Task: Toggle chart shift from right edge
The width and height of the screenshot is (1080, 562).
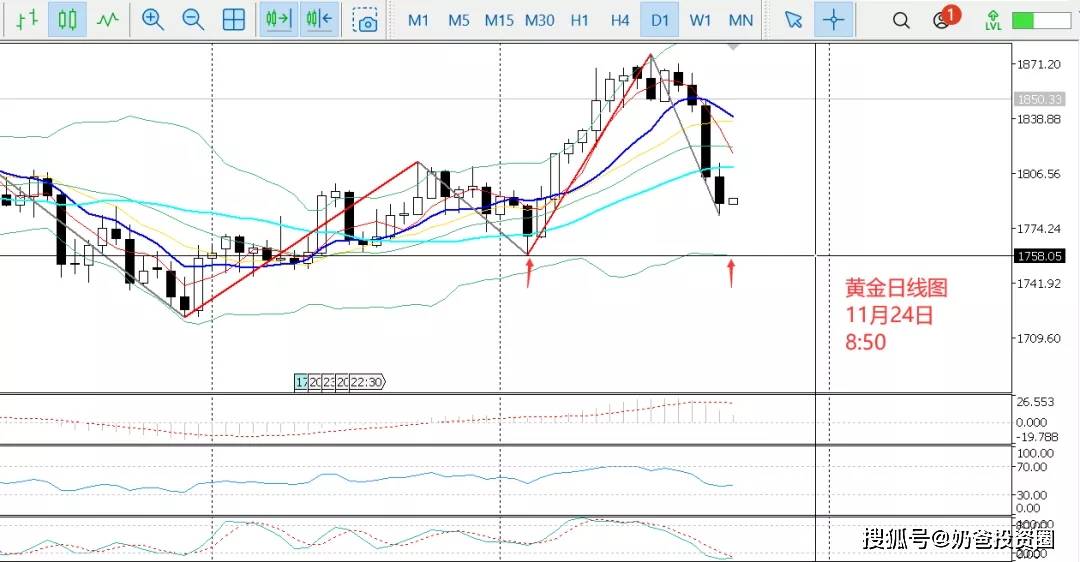Action: (320, 19)
